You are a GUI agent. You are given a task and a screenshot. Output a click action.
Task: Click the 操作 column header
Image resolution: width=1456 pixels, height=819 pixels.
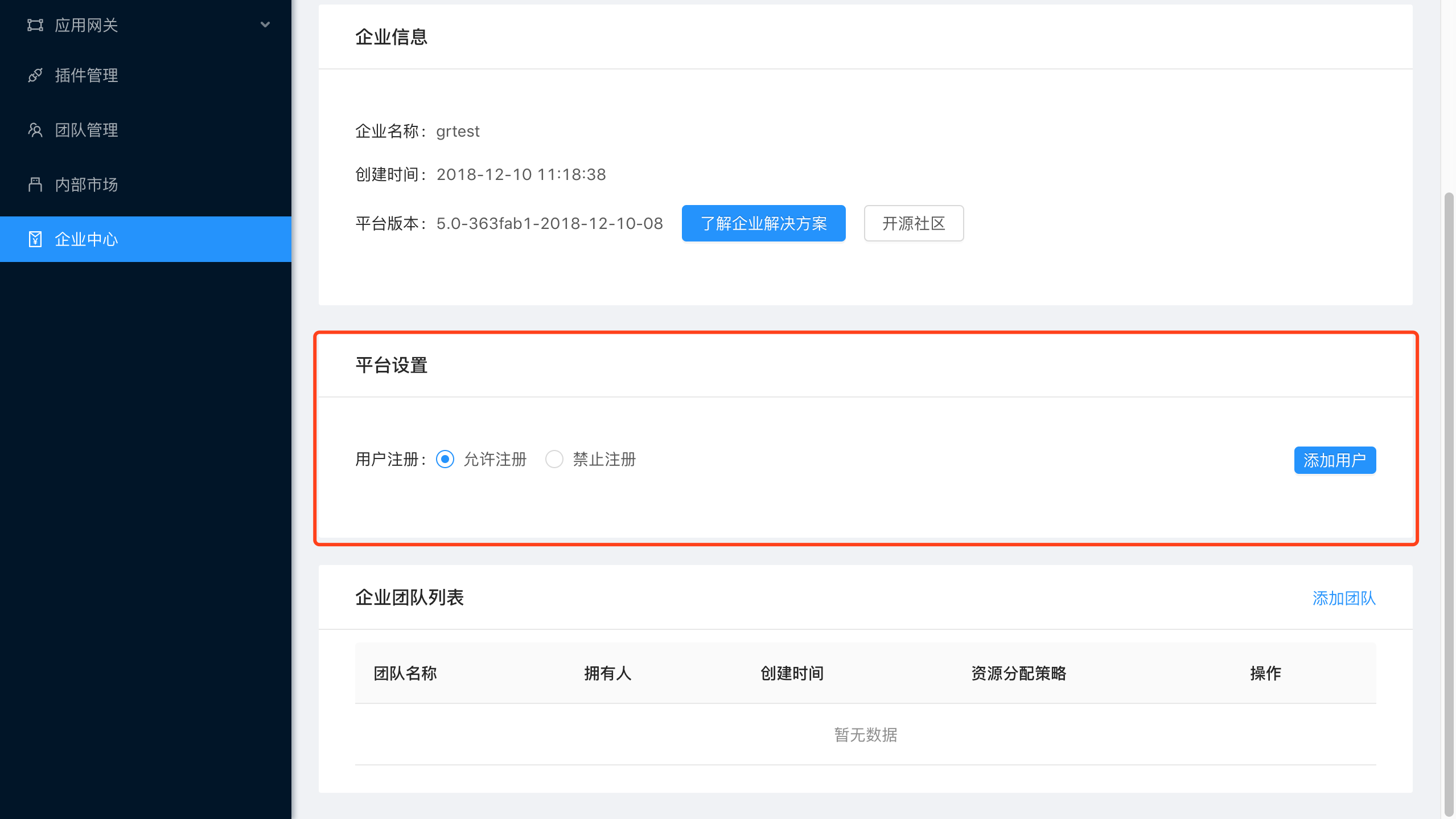pos(1266,673)
